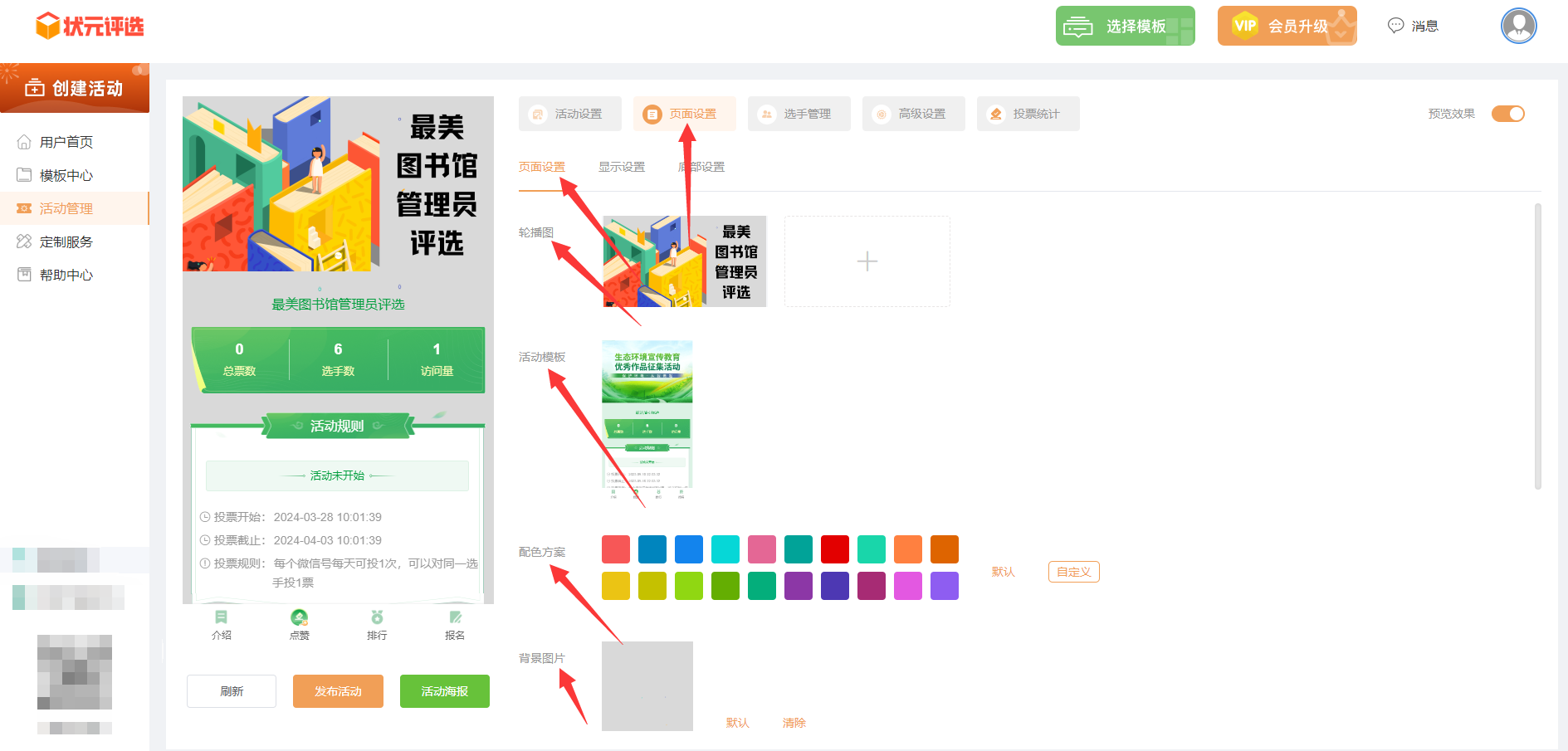Viewport: 1568px width, 751px height.
Task: Choose the purple color swatch
Action: [x=798, y=586]
